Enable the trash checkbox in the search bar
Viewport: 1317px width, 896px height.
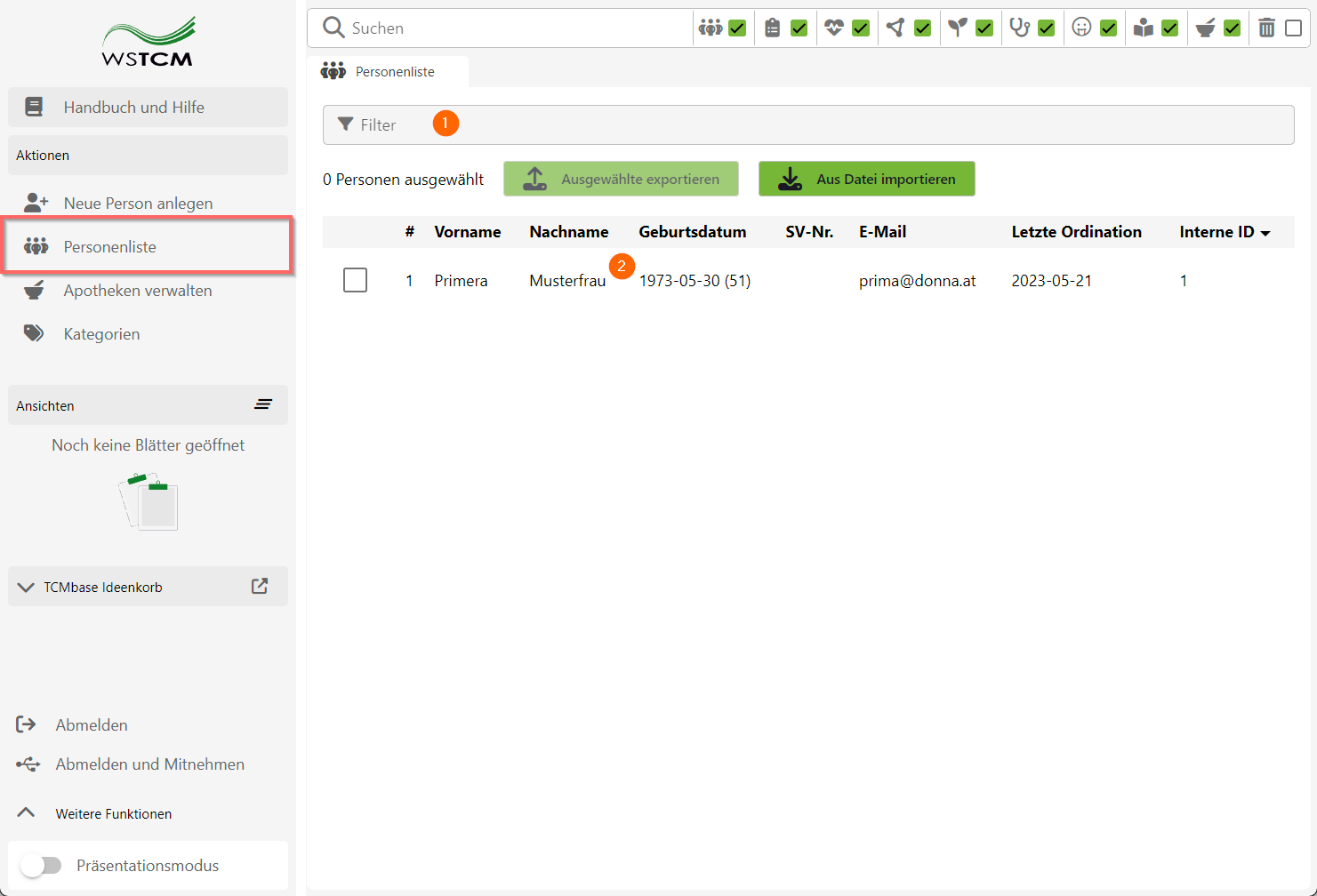[1293, 28]
